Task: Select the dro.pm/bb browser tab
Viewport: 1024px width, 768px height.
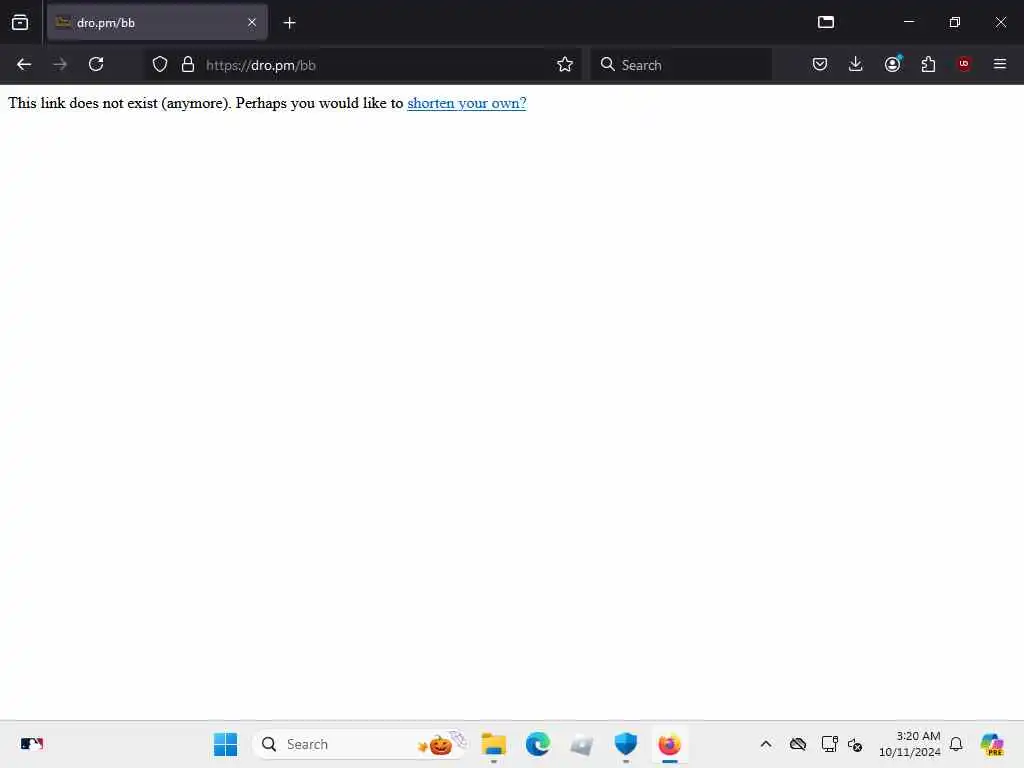Action: pyautogui.click(x=157, y=23)
